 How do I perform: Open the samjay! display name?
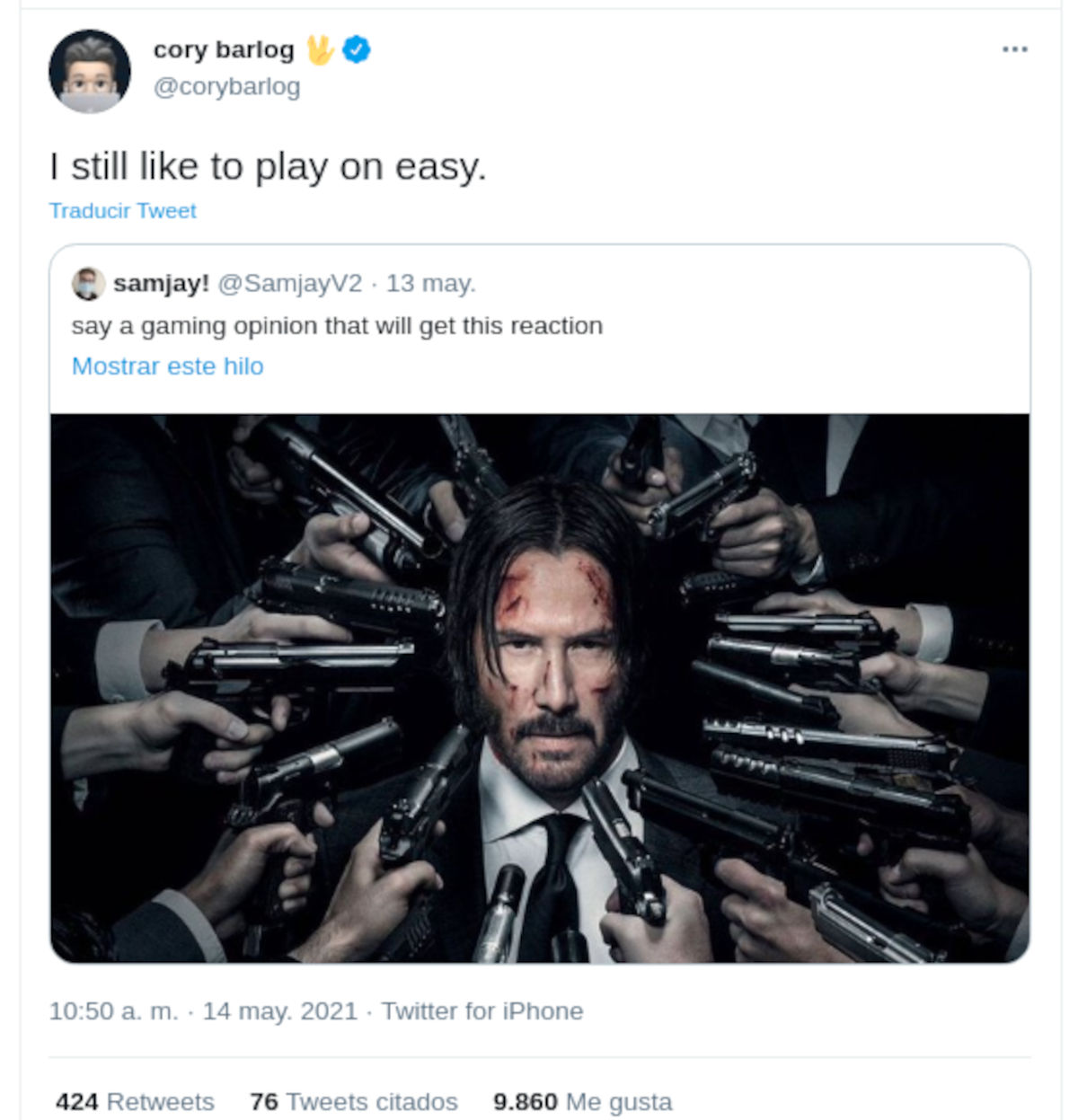[161, 284]
